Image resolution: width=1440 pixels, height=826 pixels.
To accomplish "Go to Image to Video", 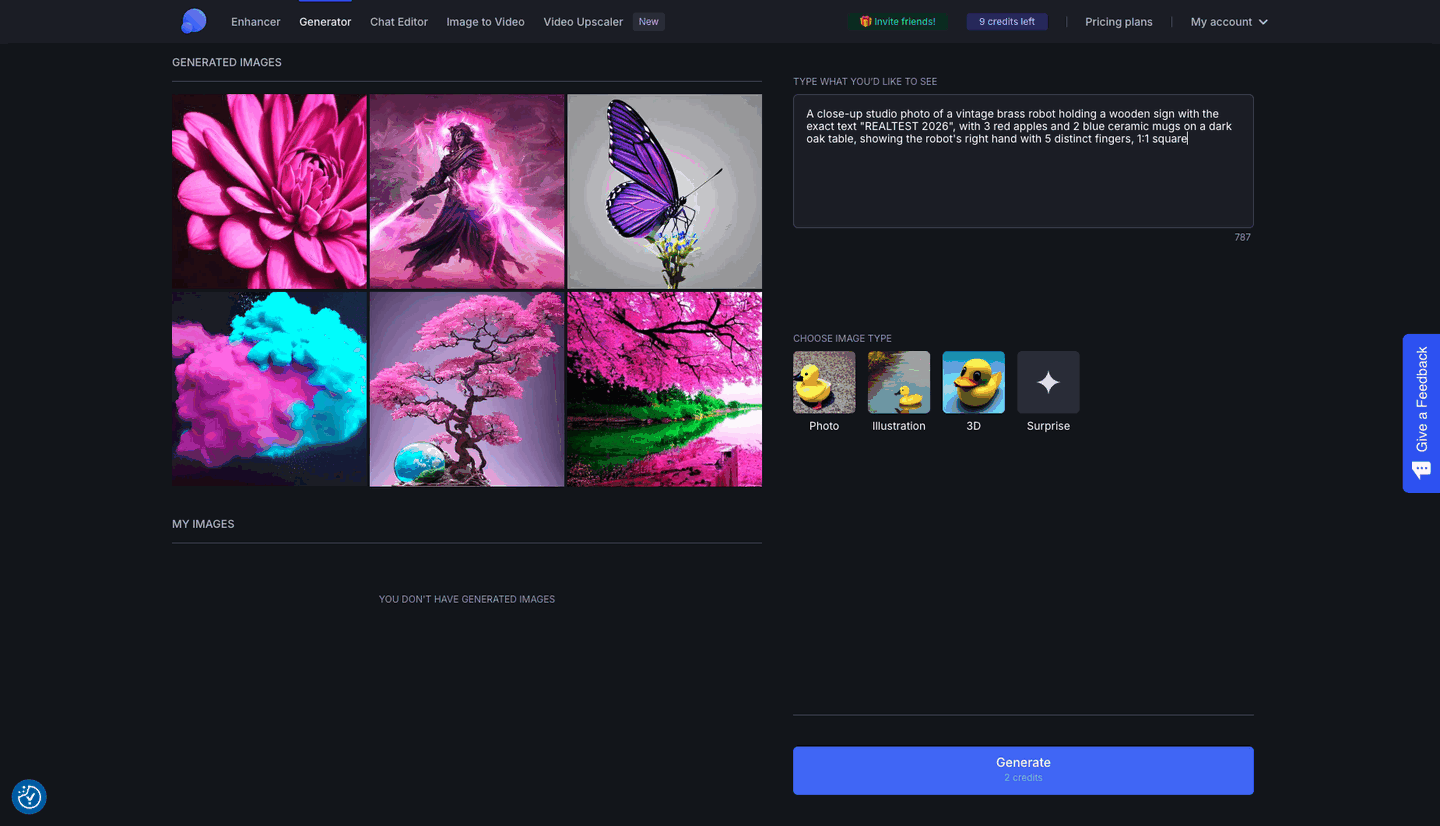I will (485, 22).
